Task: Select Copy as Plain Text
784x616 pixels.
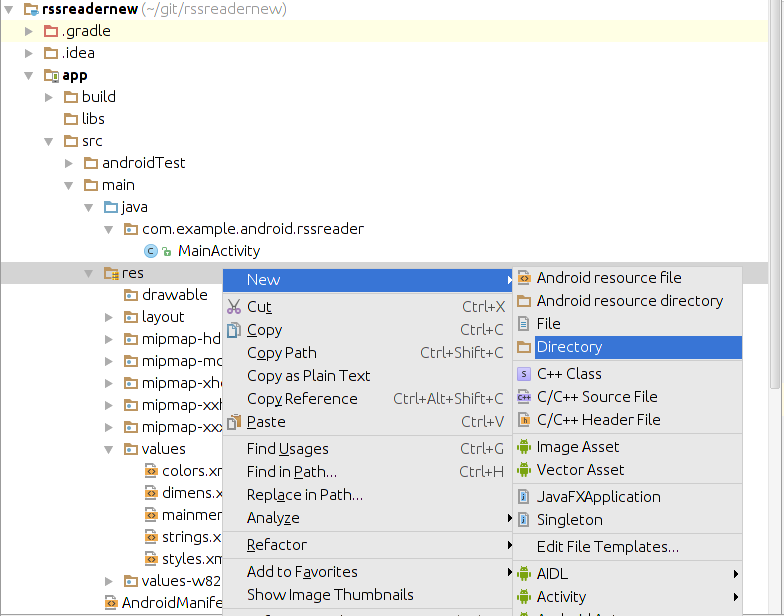Action: [x=367, y=376]
